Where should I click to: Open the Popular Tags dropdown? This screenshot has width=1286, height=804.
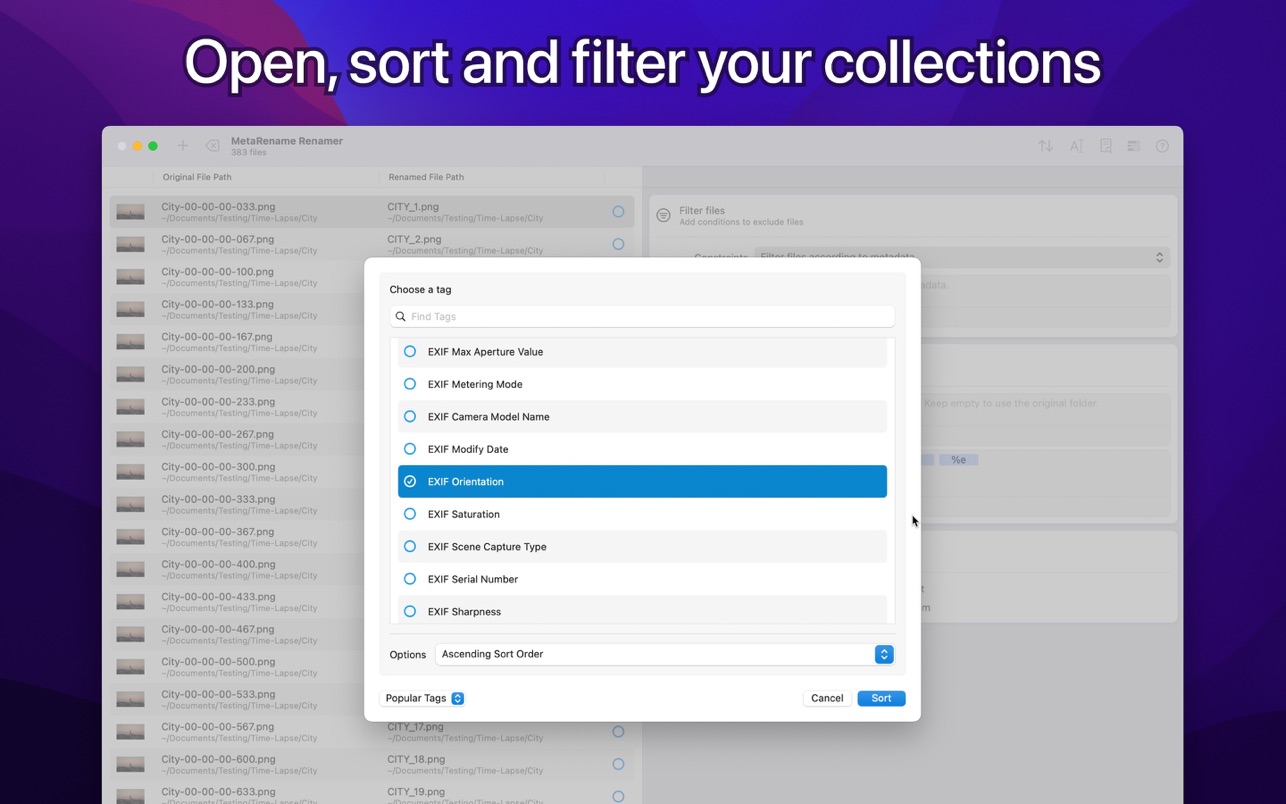[423, 698]
